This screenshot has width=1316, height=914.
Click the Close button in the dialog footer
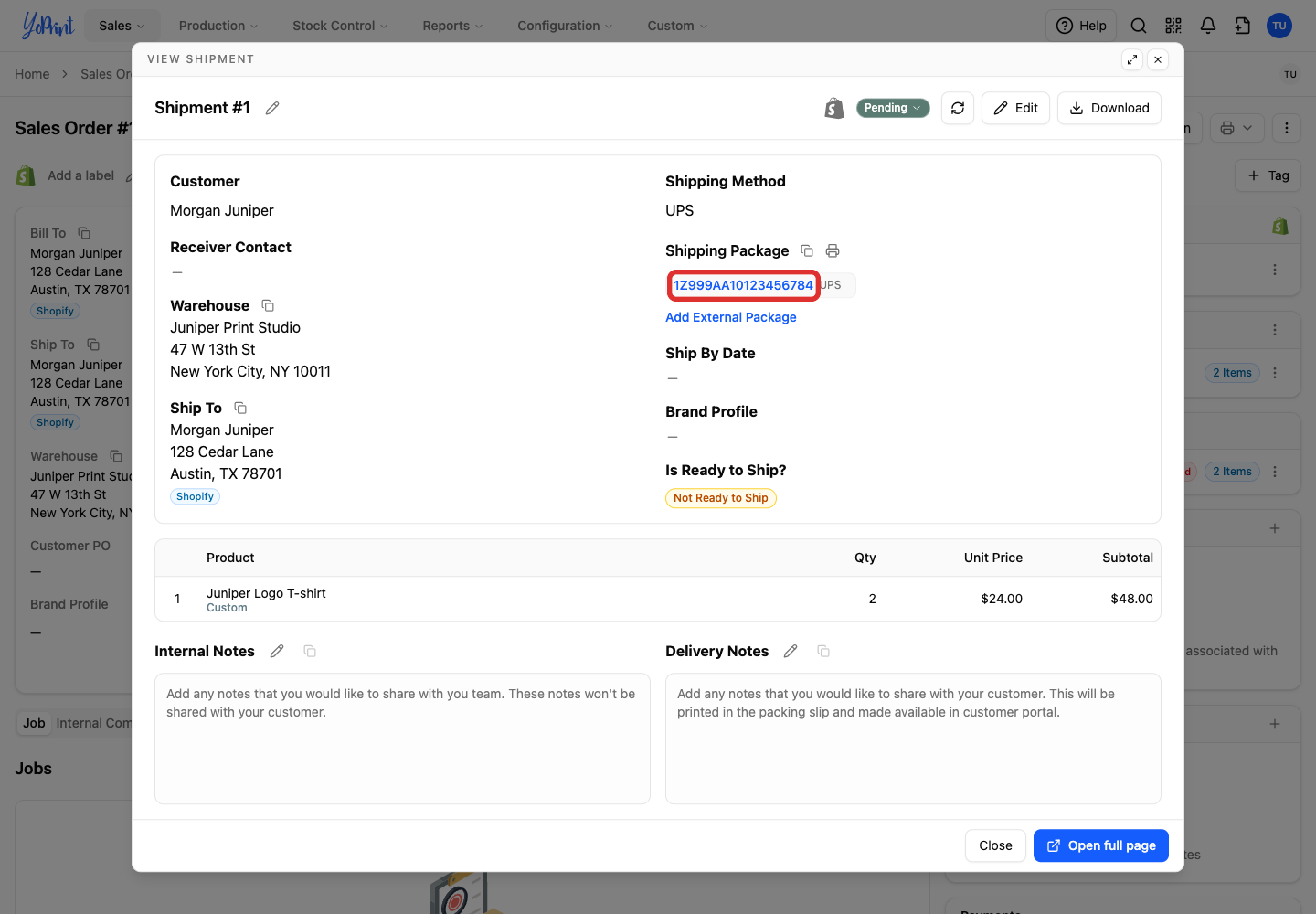point(995,845)
